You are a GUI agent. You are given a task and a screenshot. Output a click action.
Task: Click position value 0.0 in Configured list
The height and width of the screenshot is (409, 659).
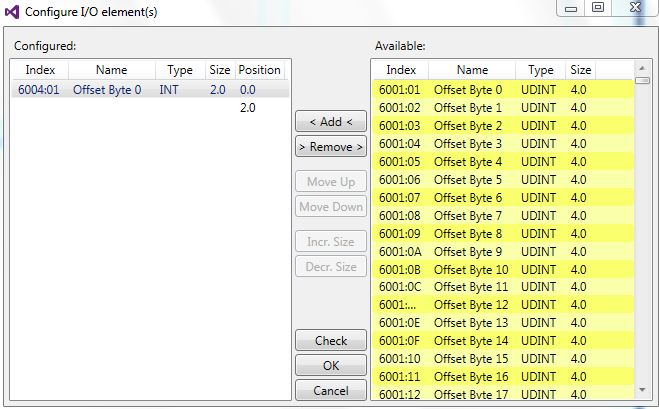click(x=248, y=90)
